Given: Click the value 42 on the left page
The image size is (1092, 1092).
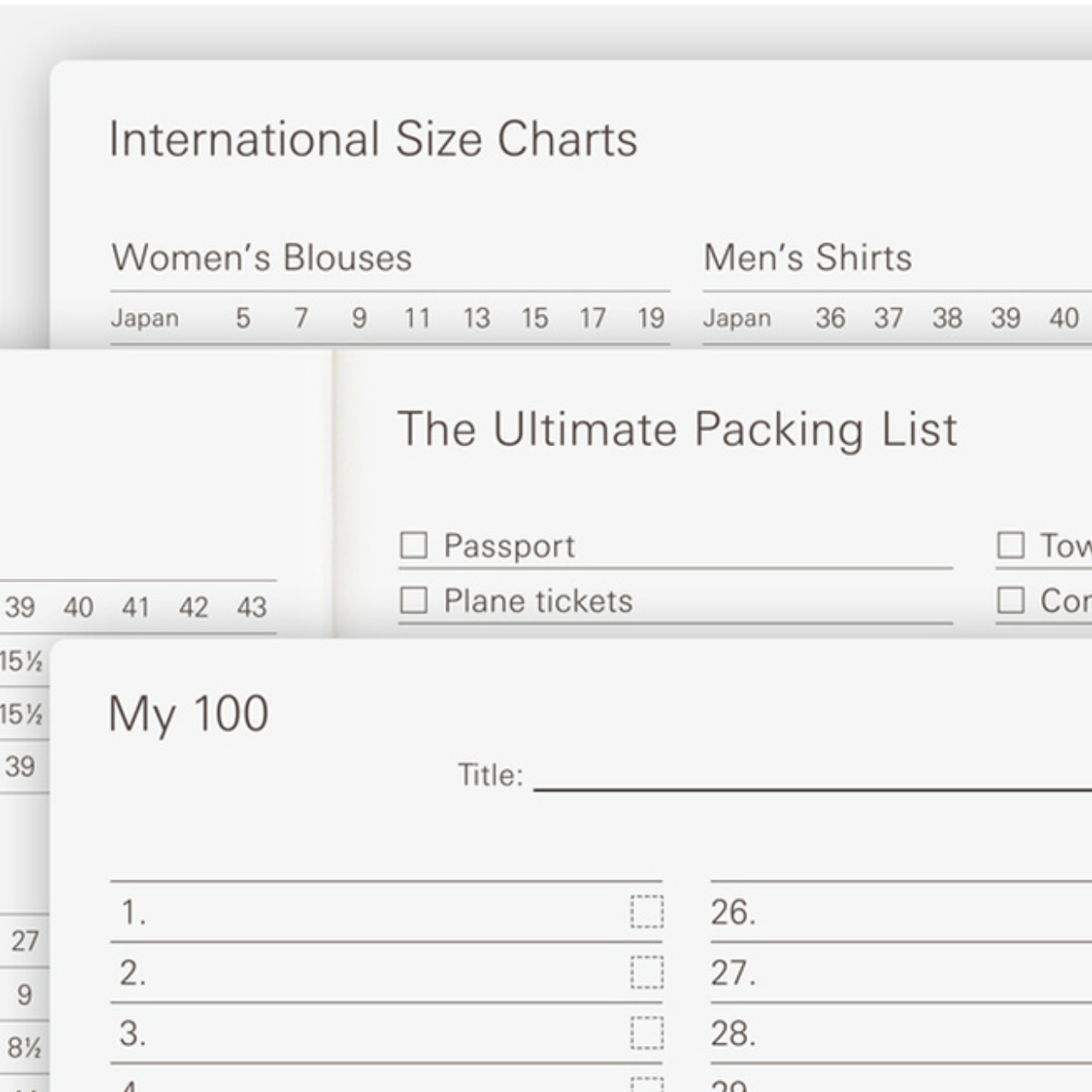Looking at the screenshot, I should coord(194,607).
